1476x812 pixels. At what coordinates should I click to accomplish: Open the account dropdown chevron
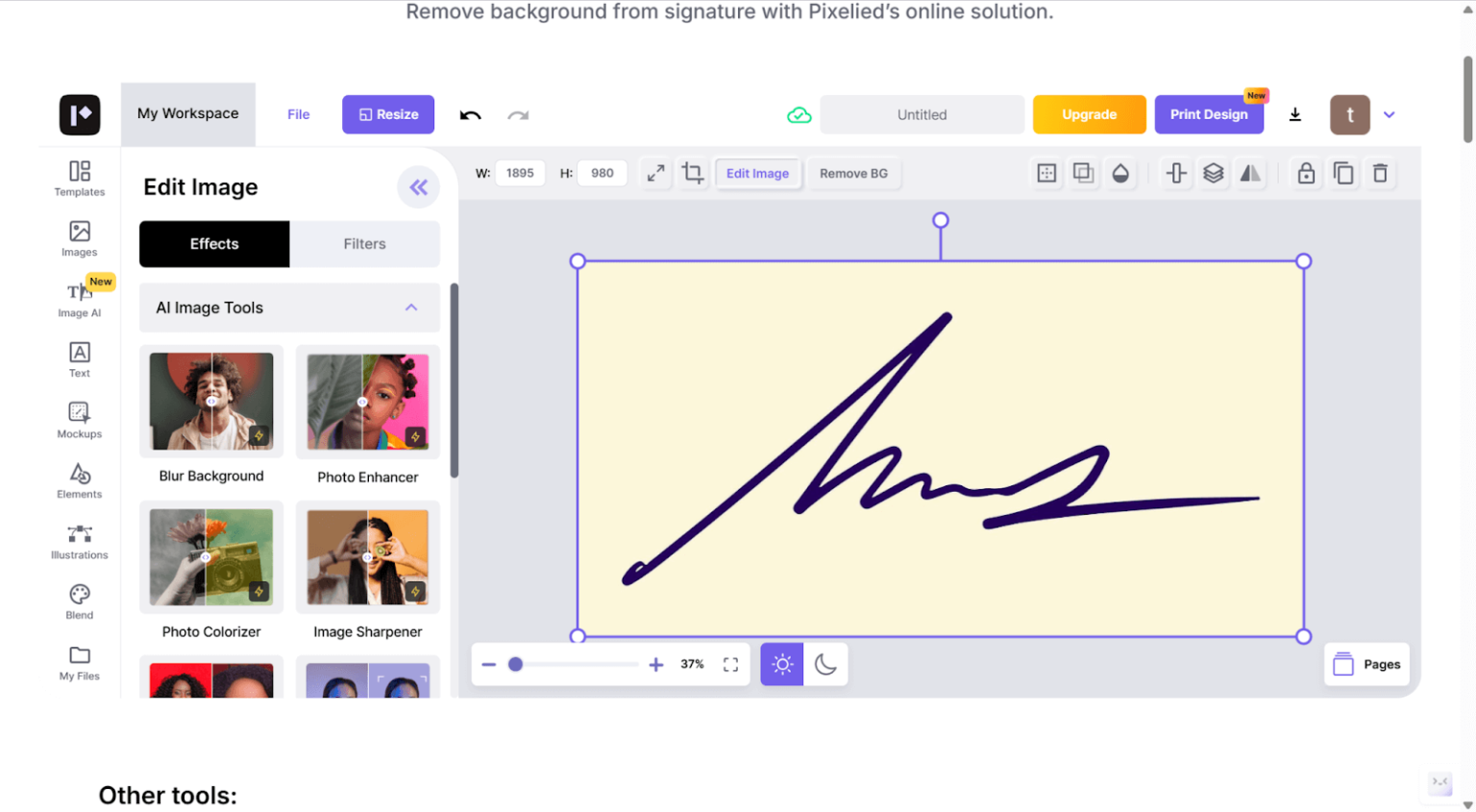pos(1389,114)
